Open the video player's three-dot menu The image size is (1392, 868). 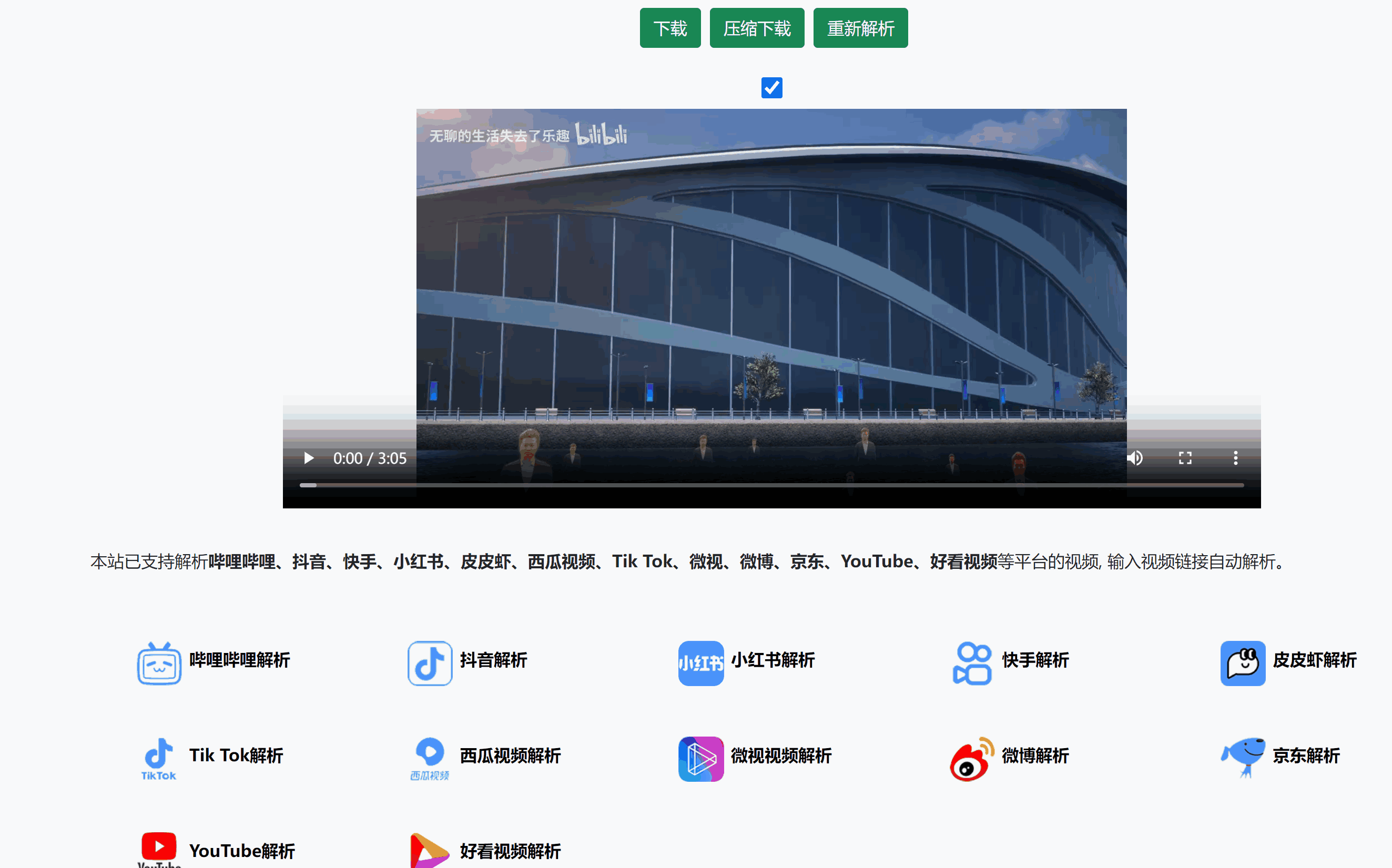coord(1236,458)
